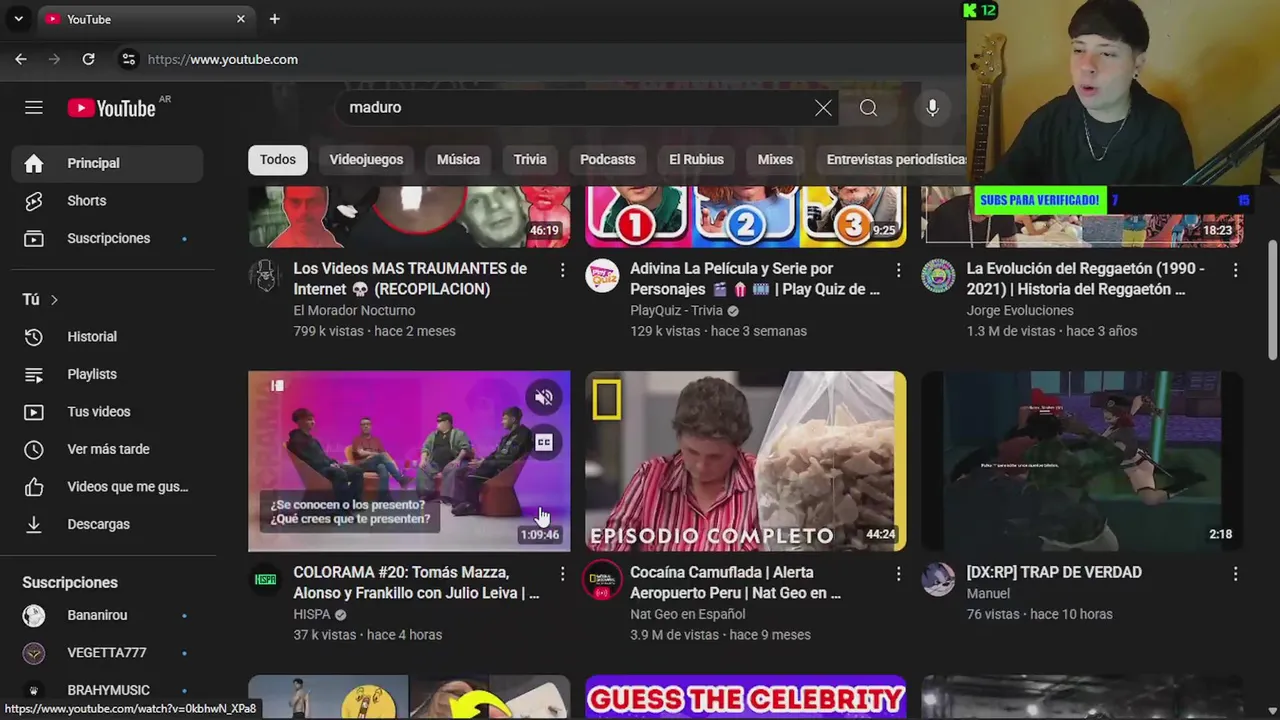This screenshot has width=1280, height=720.
Task: Open Descargas in sidebar
Action: tap(107, 524)
